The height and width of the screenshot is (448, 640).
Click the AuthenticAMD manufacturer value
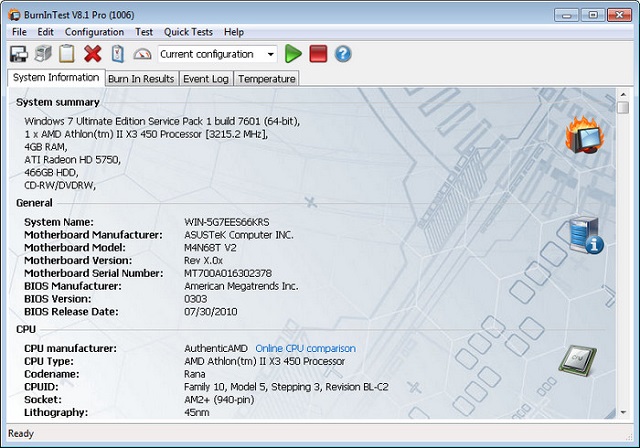pos(216,348)
